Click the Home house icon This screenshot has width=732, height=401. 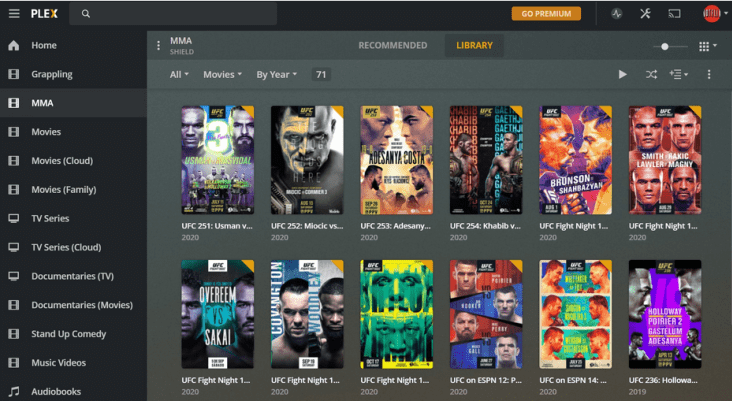[14, 45]
